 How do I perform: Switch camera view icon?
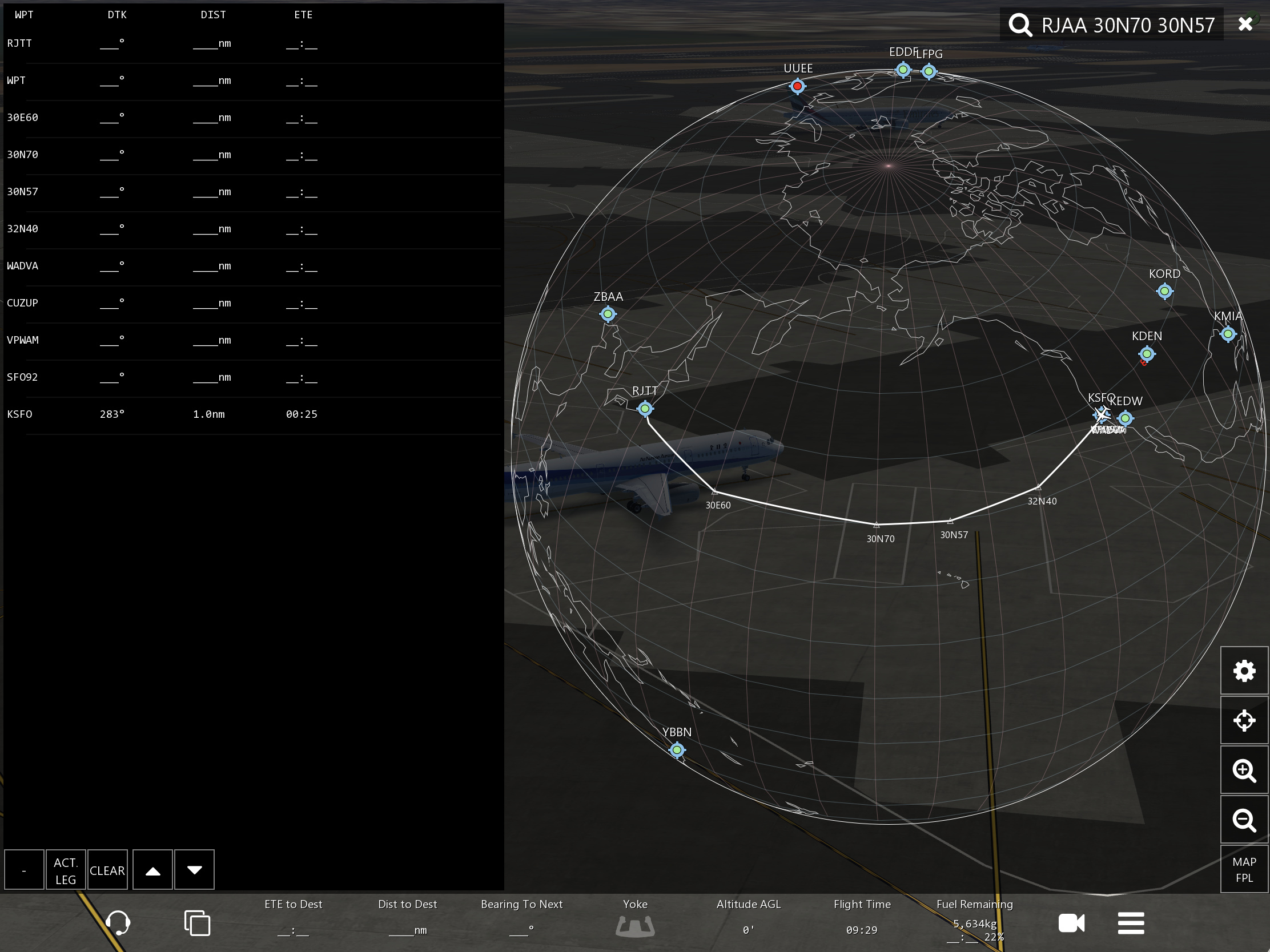point(1071,923)
